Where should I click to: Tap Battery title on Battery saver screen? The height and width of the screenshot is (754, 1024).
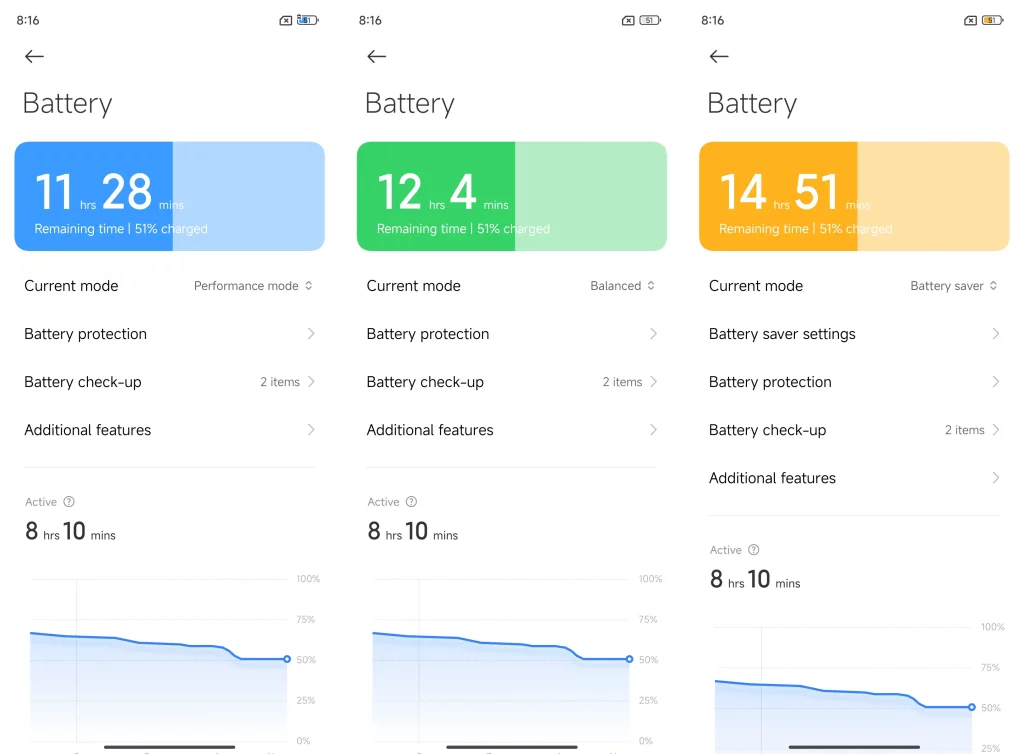pos(752,104)
